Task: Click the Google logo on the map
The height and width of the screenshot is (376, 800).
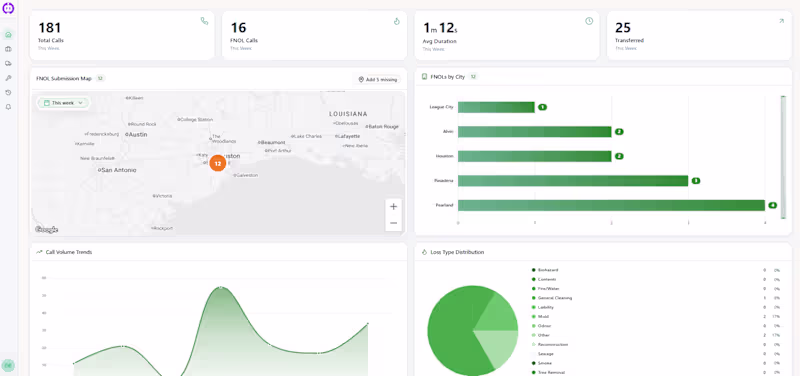Action: pos(46,230)
